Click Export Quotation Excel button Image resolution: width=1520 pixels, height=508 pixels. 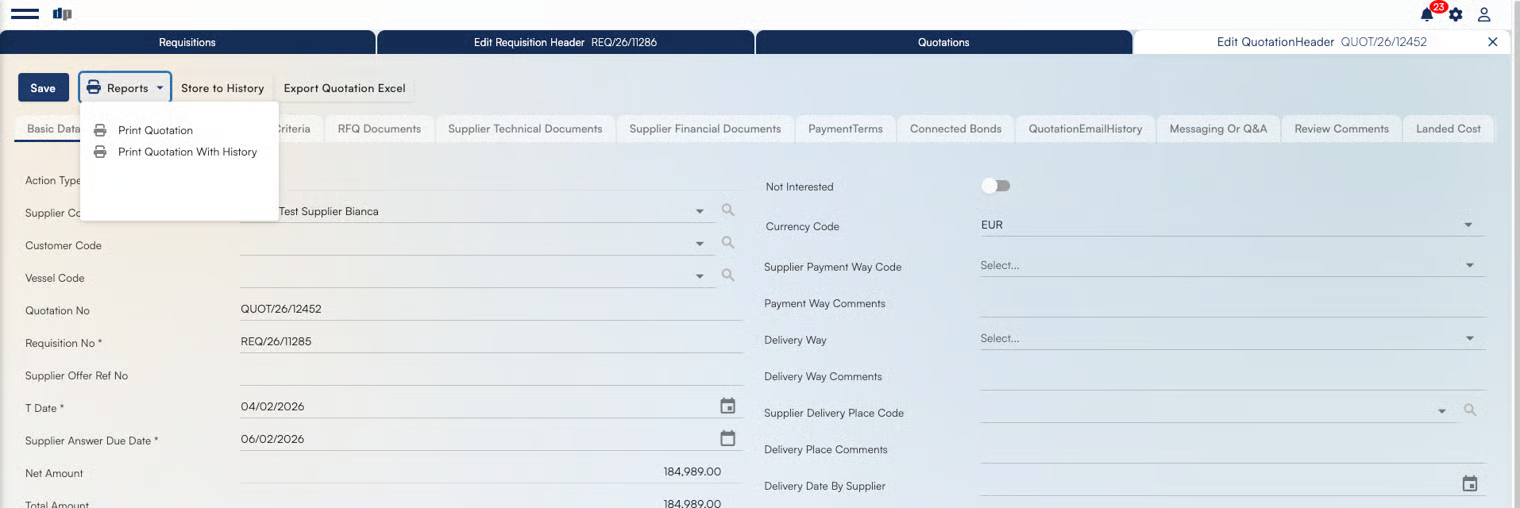(x=344, y=88)
